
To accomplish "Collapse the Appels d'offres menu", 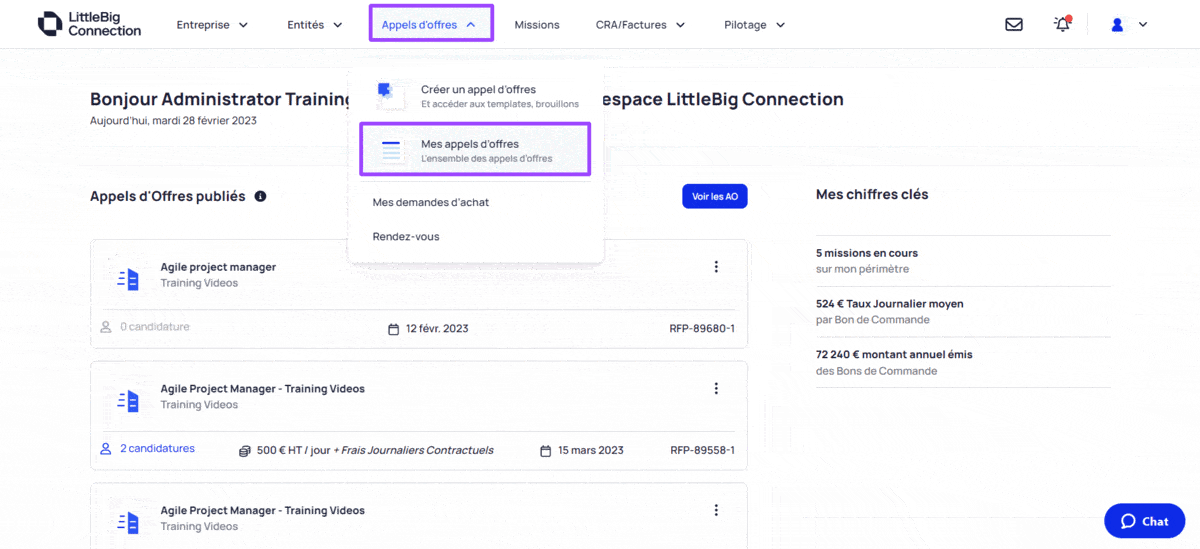I will 431,25.
